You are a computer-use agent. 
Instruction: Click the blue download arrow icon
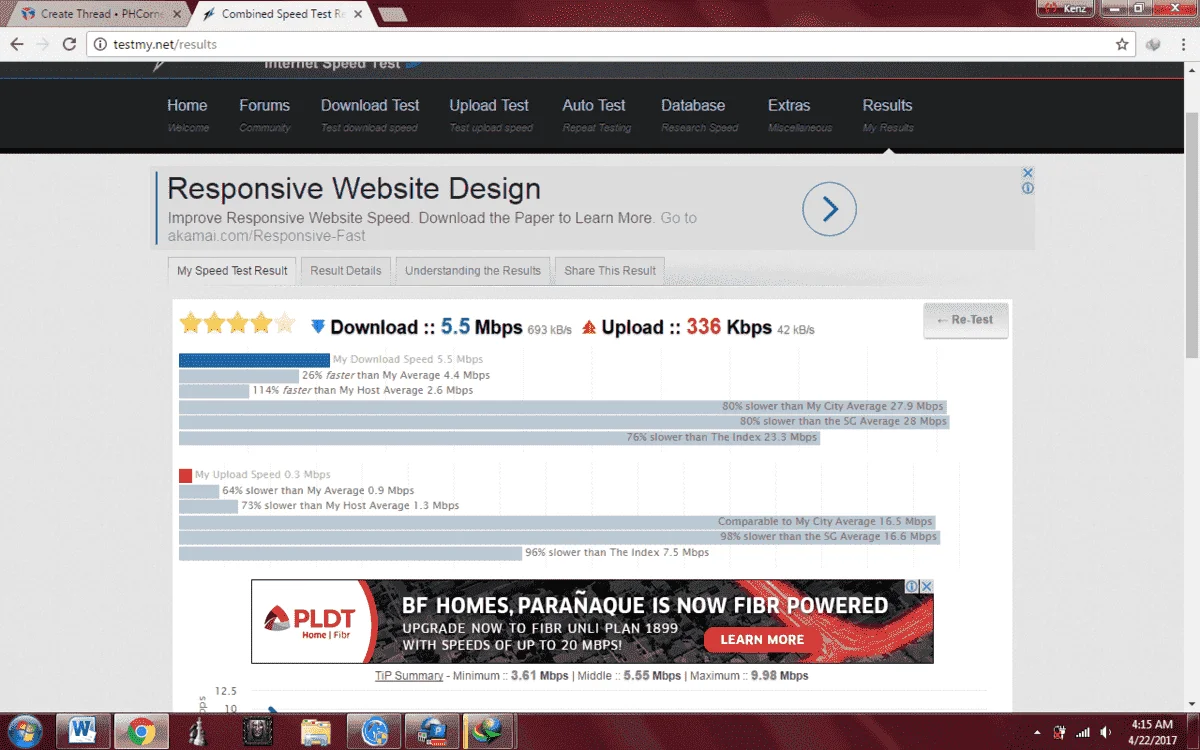tap(318, 327)
